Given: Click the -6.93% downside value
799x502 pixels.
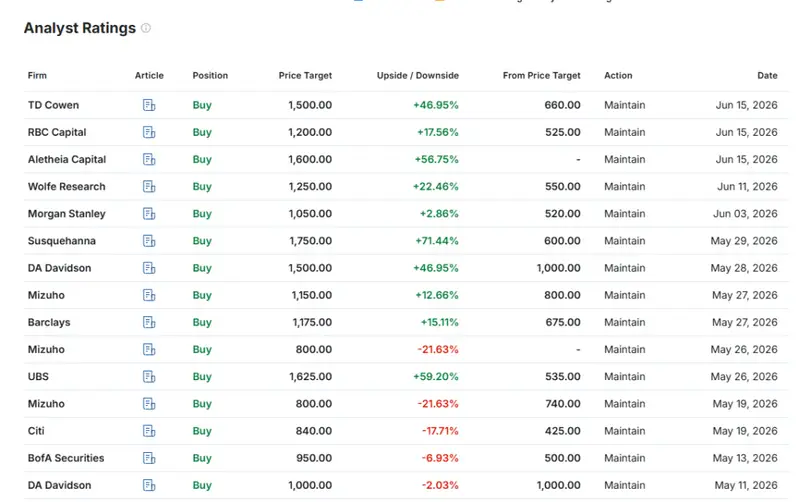Looking at the screenshot, I should click(440, 458).
